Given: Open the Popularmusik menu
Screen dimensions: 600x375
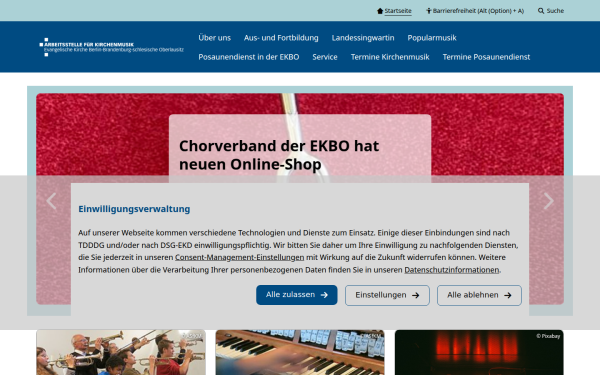Looking at the screenshot, I should coord(432,38).
